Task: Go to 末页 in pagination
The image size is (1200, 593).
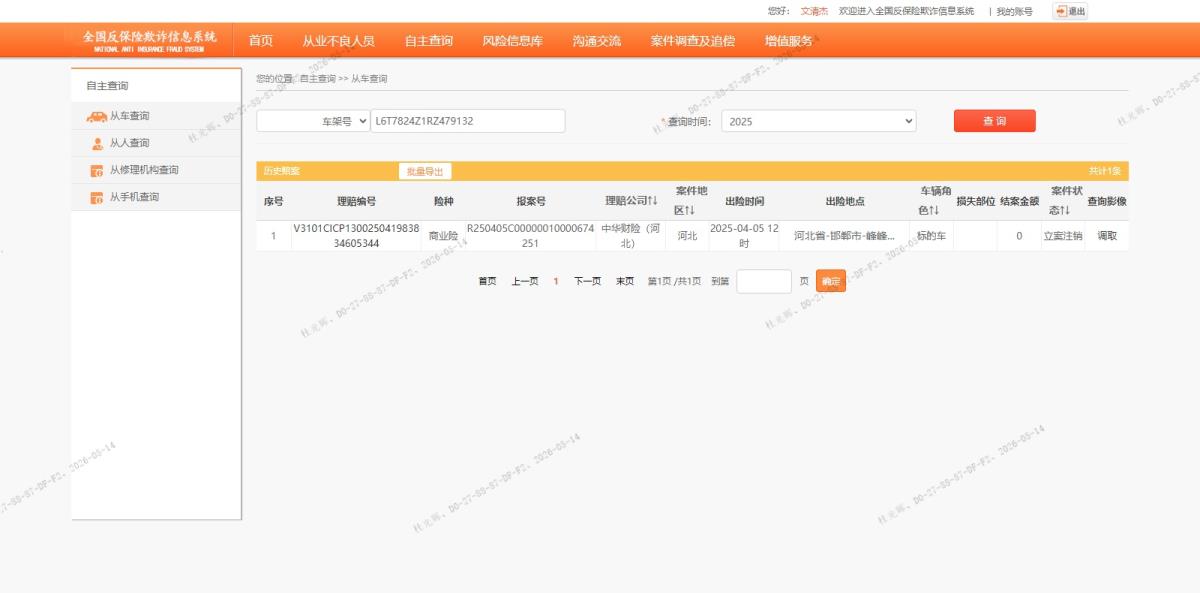Action: point(624,281)
